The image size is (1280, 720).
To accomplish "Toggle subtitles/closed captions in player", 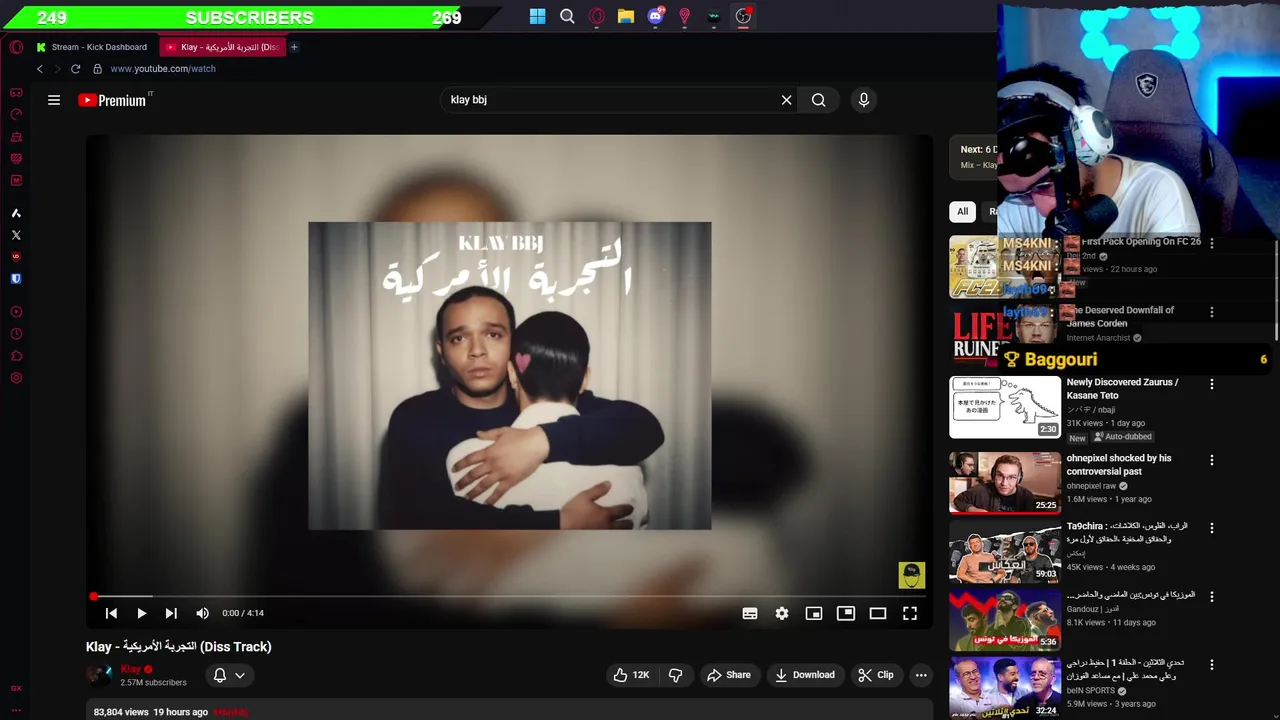I will tap(750, 613).
